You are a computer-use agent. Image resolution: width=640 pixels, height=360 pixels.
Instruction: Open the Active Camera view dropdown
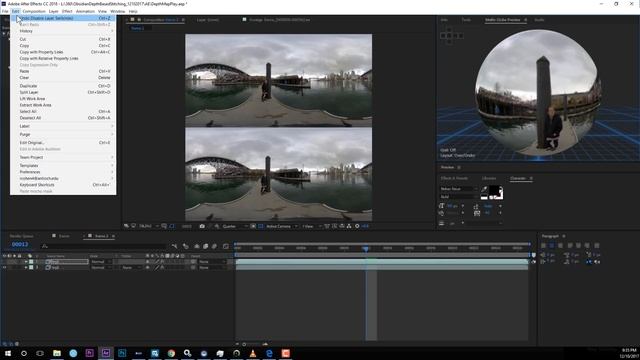[281, 226]
